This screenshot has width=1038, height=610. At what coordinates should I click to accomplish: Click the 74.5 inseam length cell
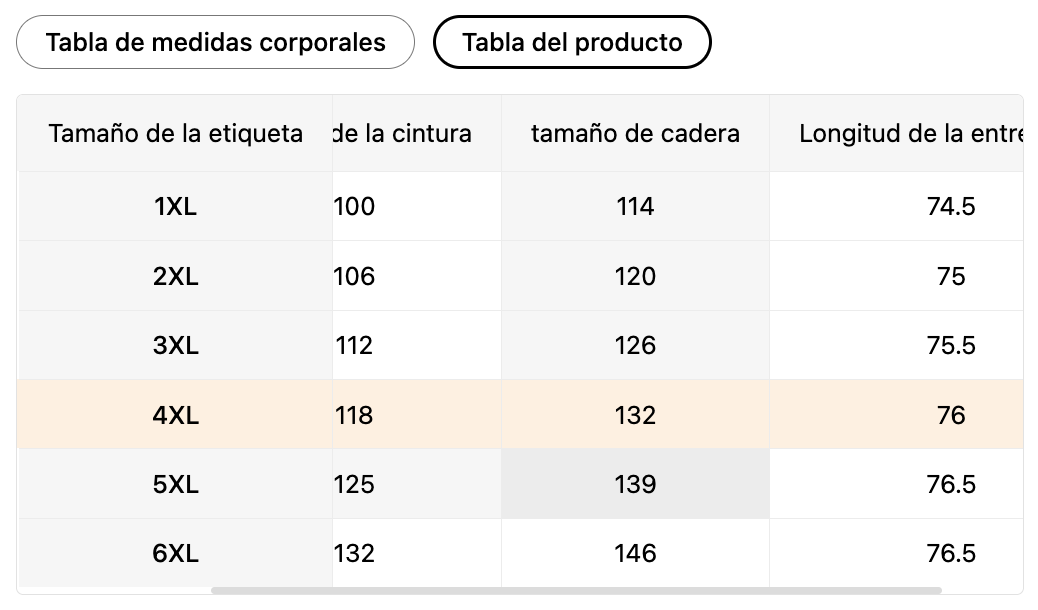coord(950,207)
